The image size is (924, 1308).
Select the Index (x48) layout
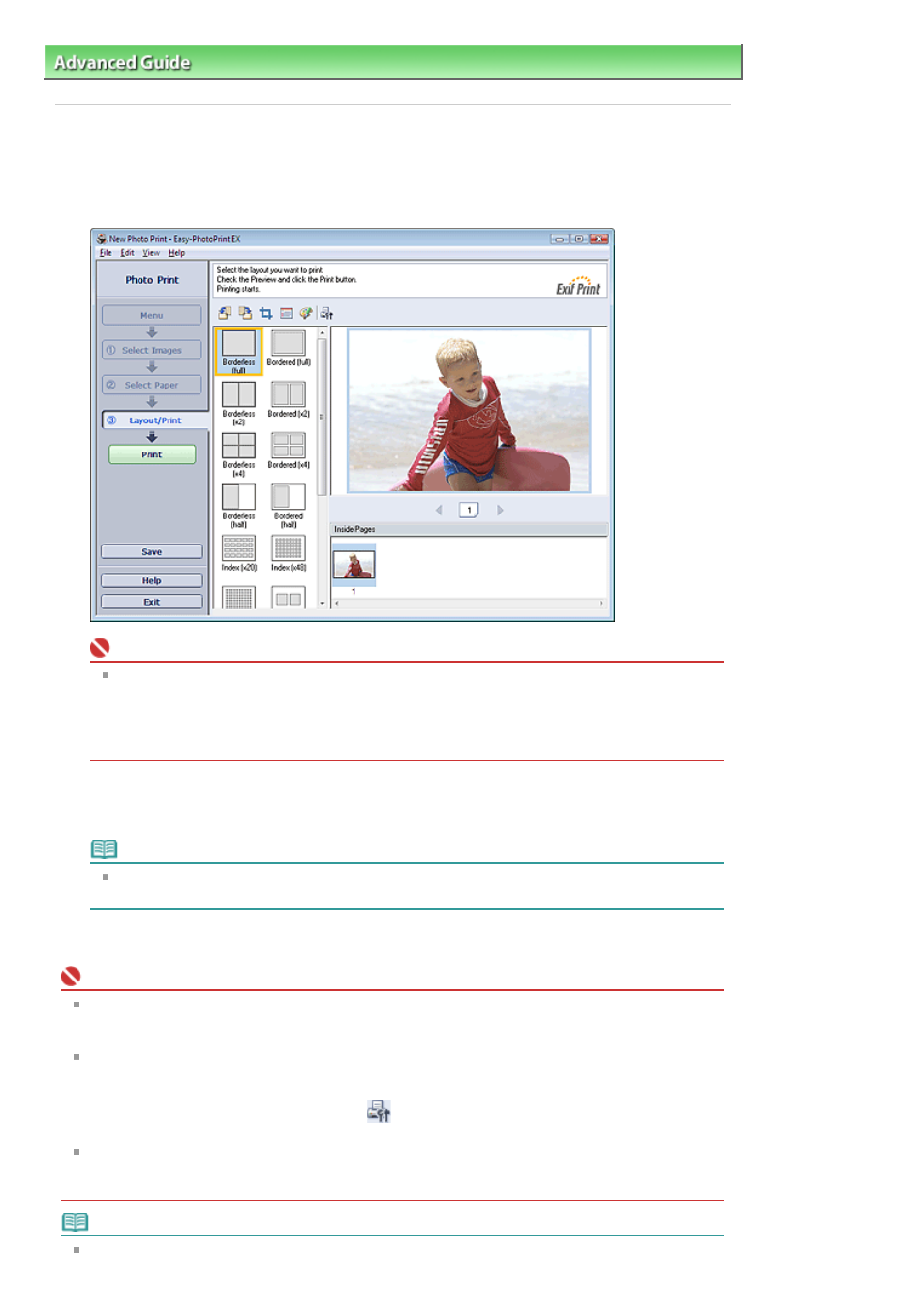pyautogui.click(x=289, y=553)
